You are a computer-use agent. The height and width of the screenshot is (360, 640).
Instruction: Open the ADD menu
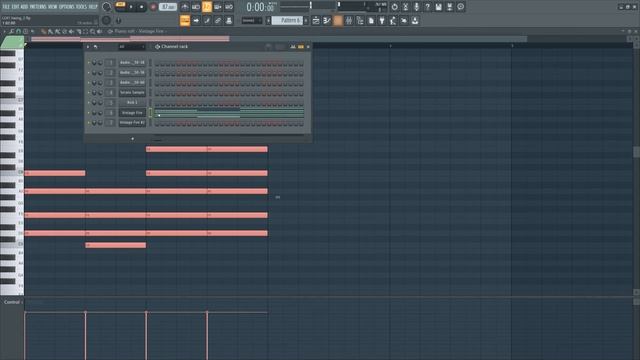(x=24, y=7)
